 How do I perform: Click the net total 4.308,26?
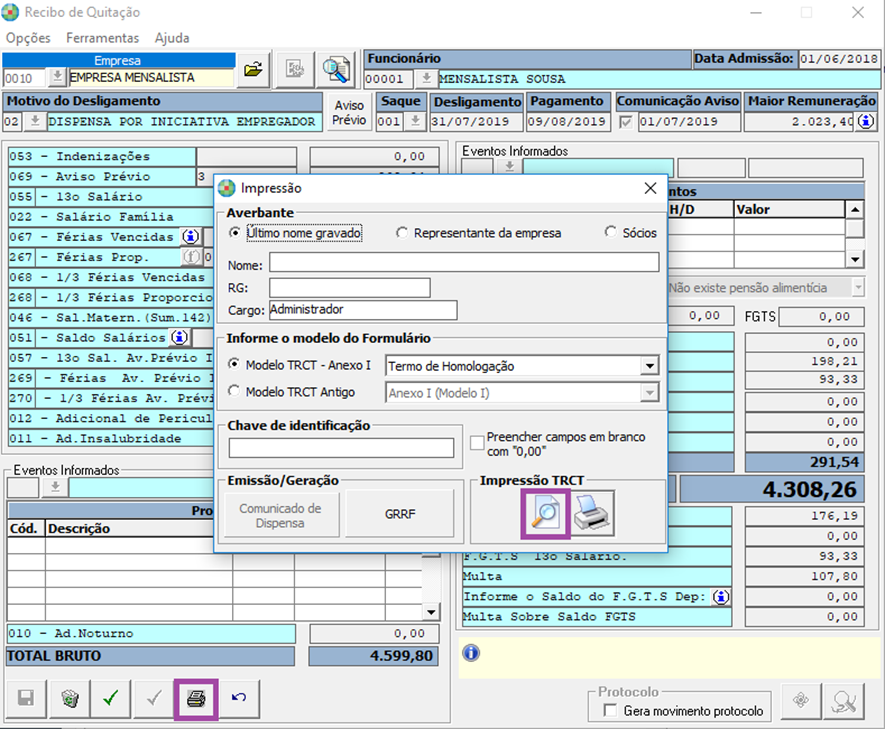coord(772,489)
